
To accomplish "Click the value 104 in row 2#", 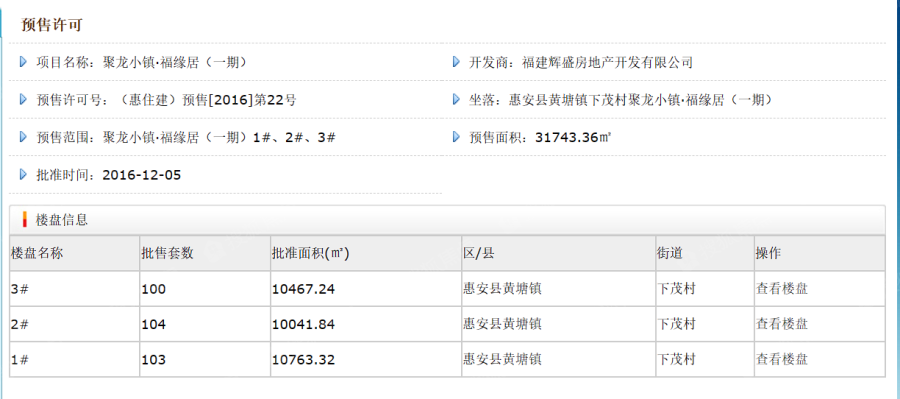I will pyautogui.click(x=153, y=325).
